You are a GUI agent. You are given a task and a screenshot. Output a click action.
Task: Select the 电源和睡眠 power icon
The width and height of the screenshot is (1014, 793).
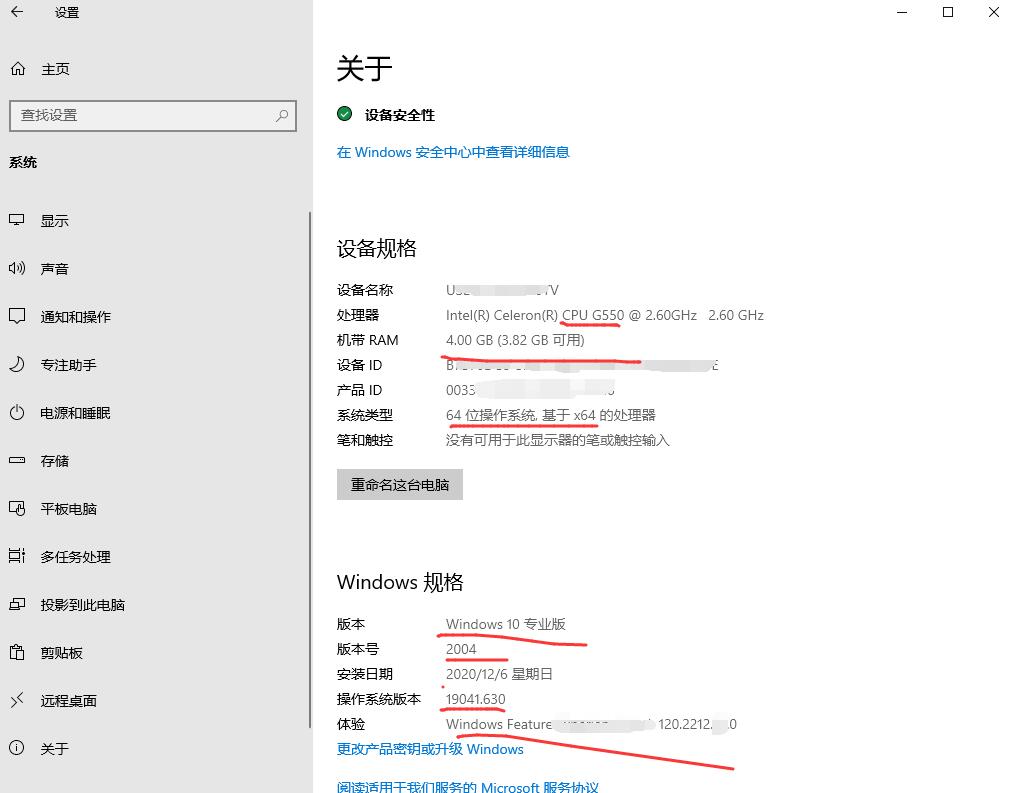tap(17, 412)
